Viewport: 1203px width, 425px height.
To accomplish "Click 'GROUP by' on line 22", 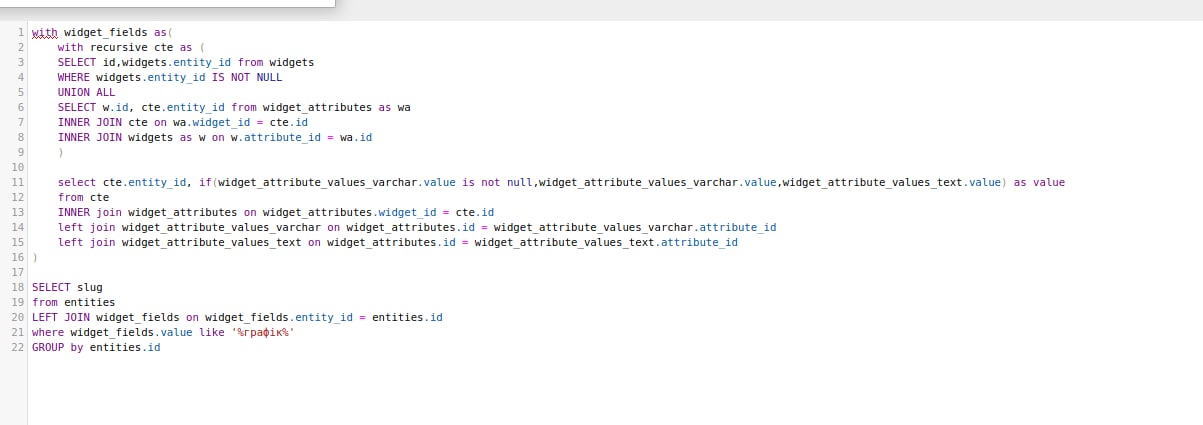I will point(57,347).
